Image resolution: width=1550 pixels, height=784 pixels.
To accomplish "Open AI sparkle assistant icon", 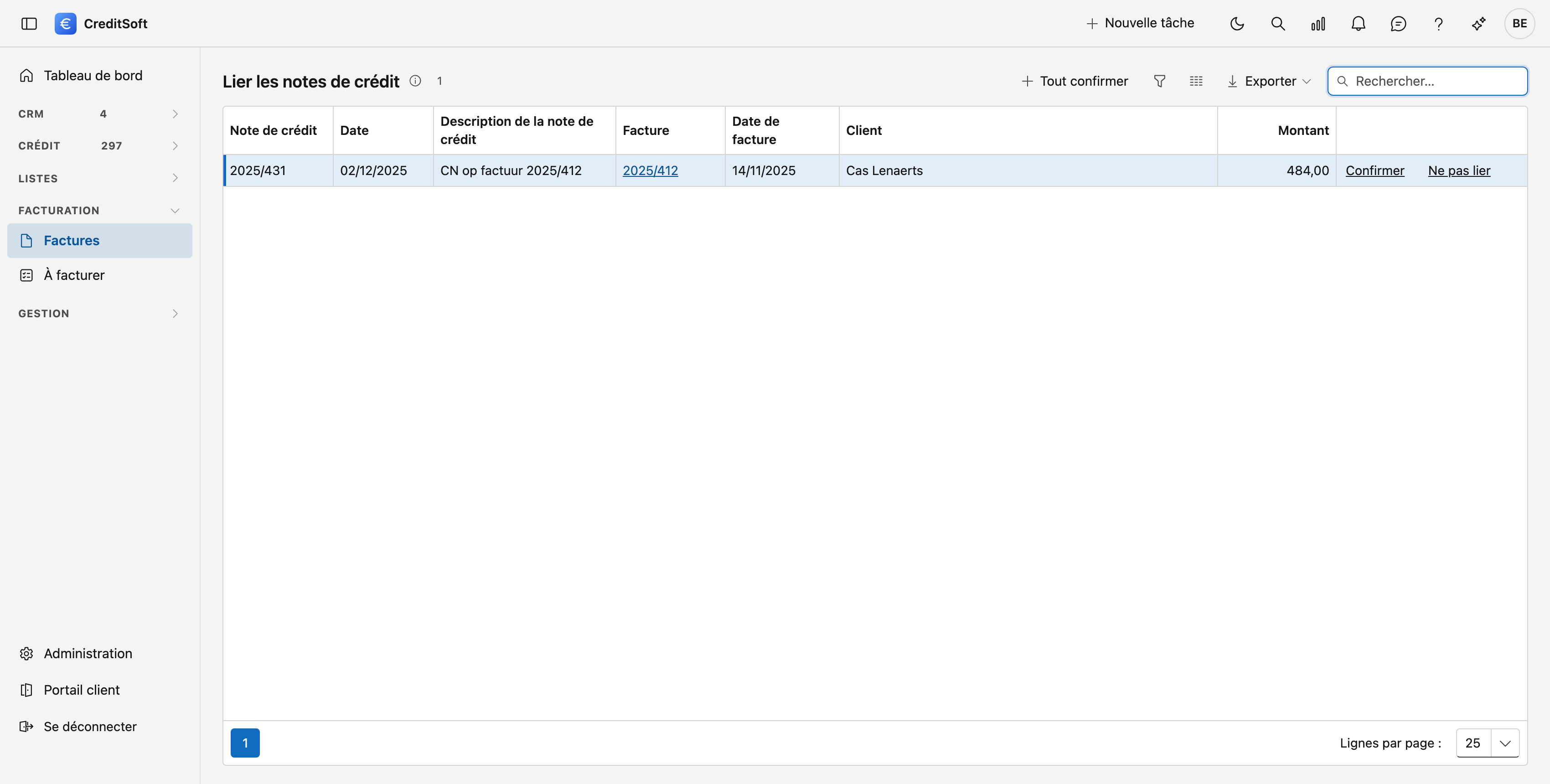I will click(1478, 23).
